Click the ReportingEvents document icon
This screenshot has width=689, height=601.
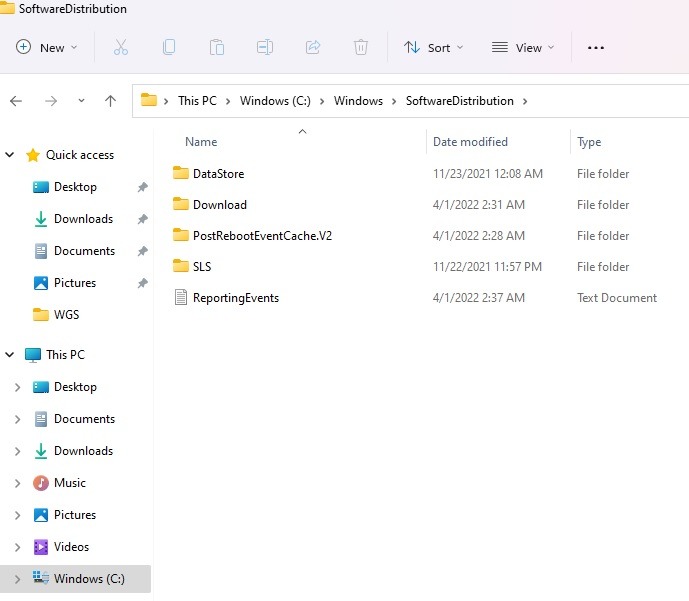(x=181, y=297)
